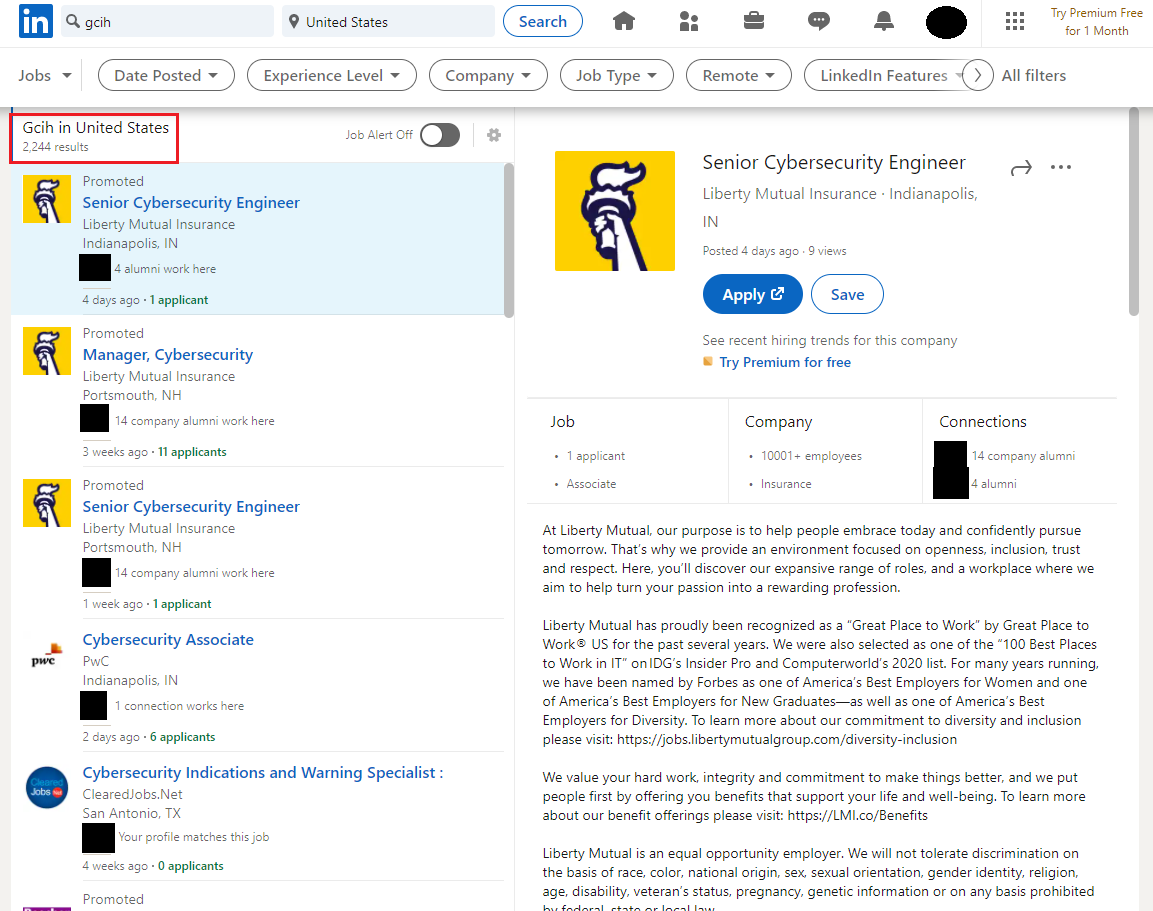Click '4 alumni work here' text

pyautogui.click(x=165, y=269)
